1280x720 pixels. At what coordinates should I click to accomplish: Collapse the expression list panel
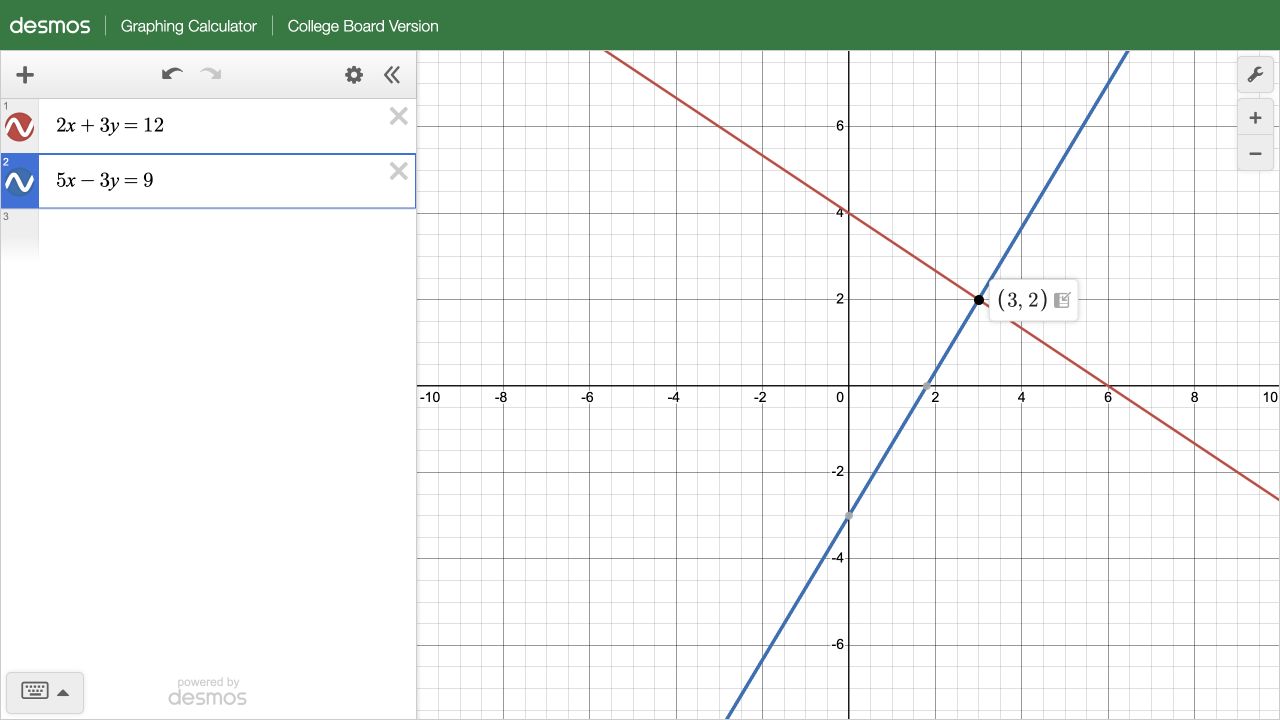pos(392,75)
